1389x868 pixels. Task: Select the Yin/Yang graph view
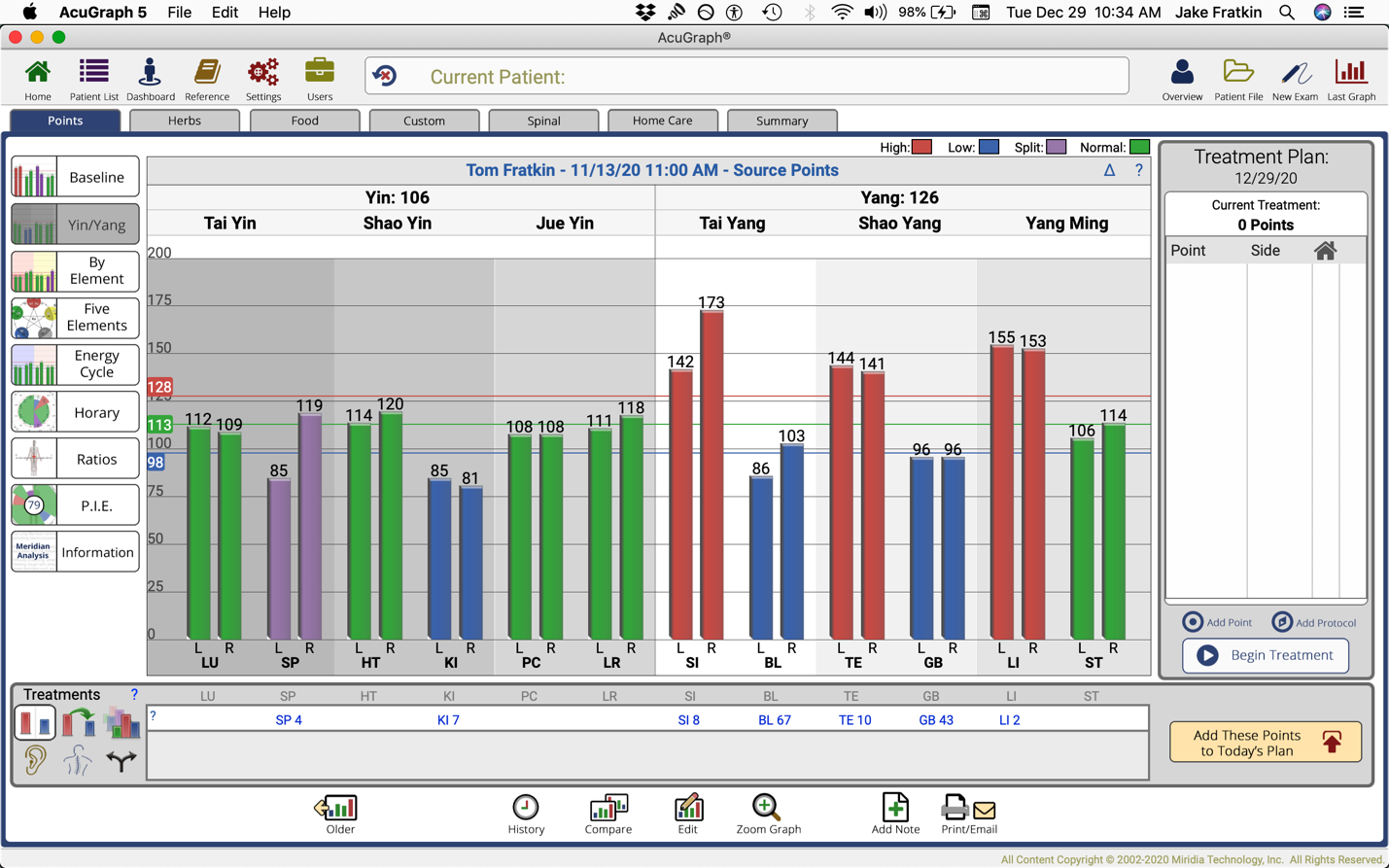[75, 225]
